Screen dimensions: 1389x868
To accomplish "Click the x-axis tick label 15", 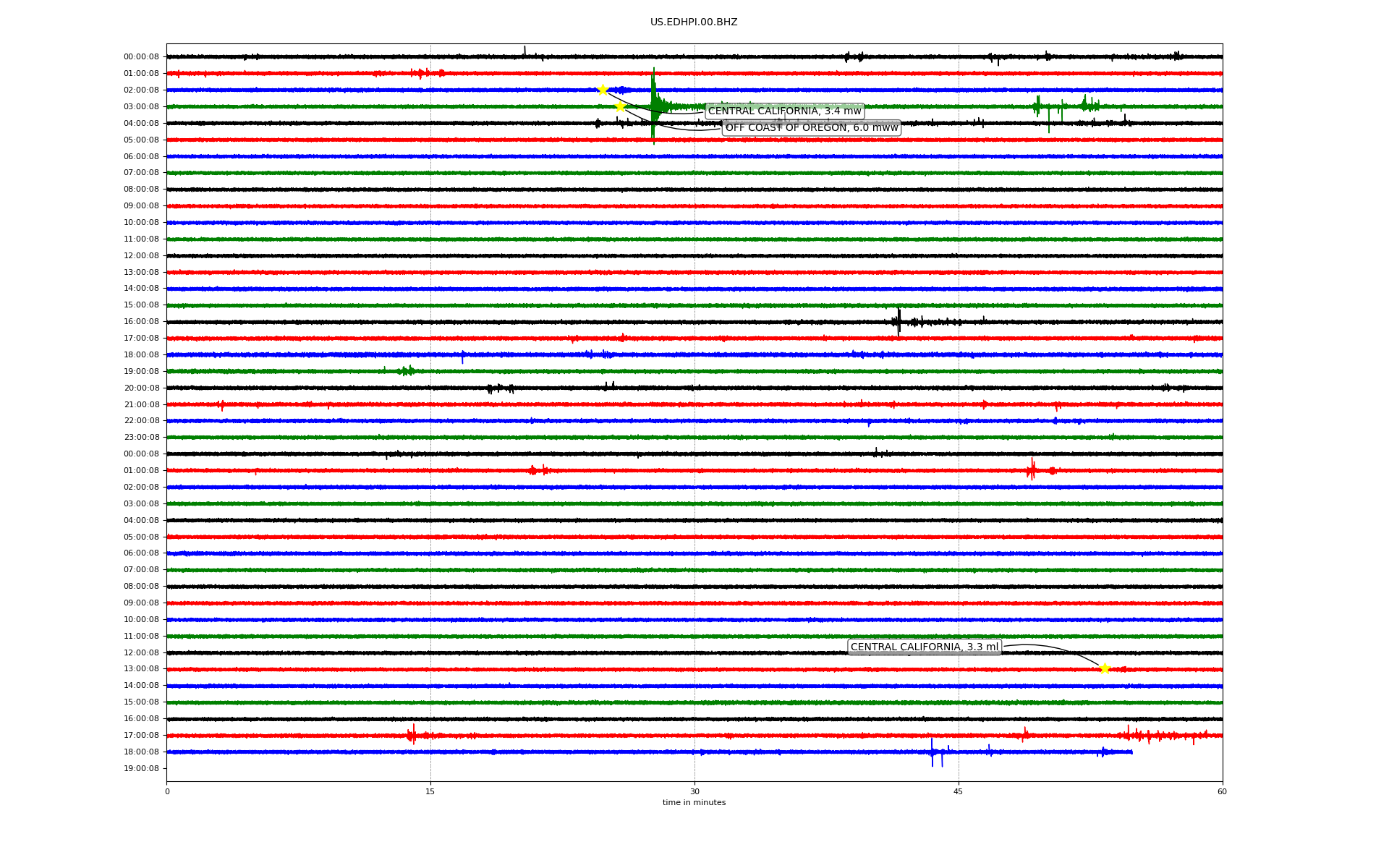I will [430, 791].
